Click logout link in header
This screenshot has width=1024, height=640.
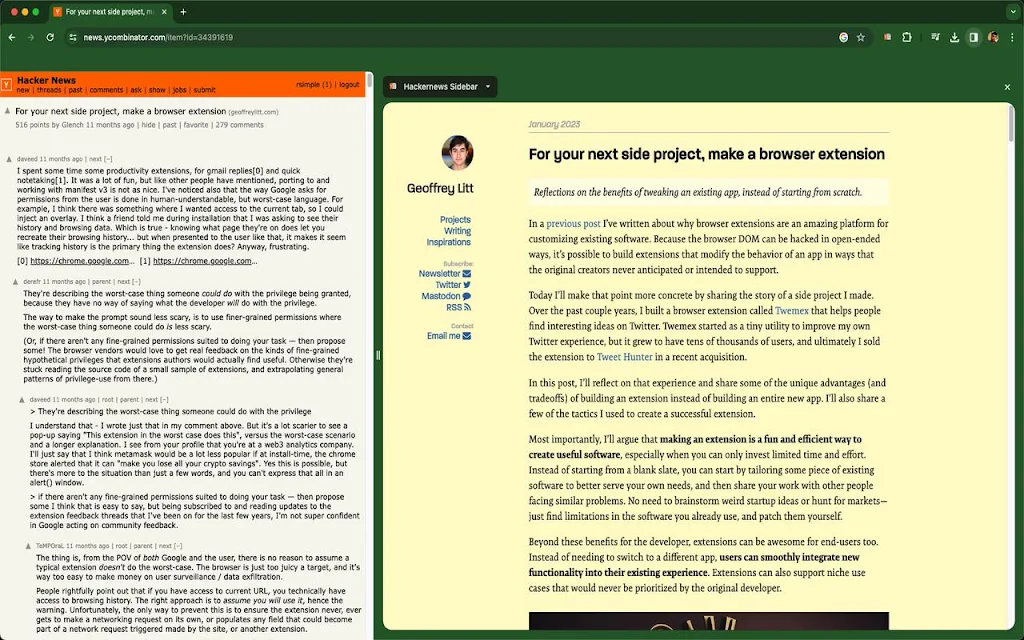click(x=349, y=85)
